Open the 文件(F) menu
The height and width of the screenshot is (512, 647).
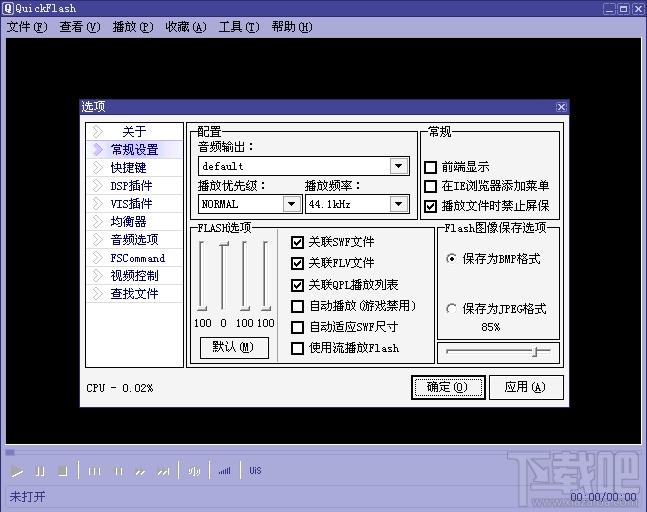(x=27, y=27)
